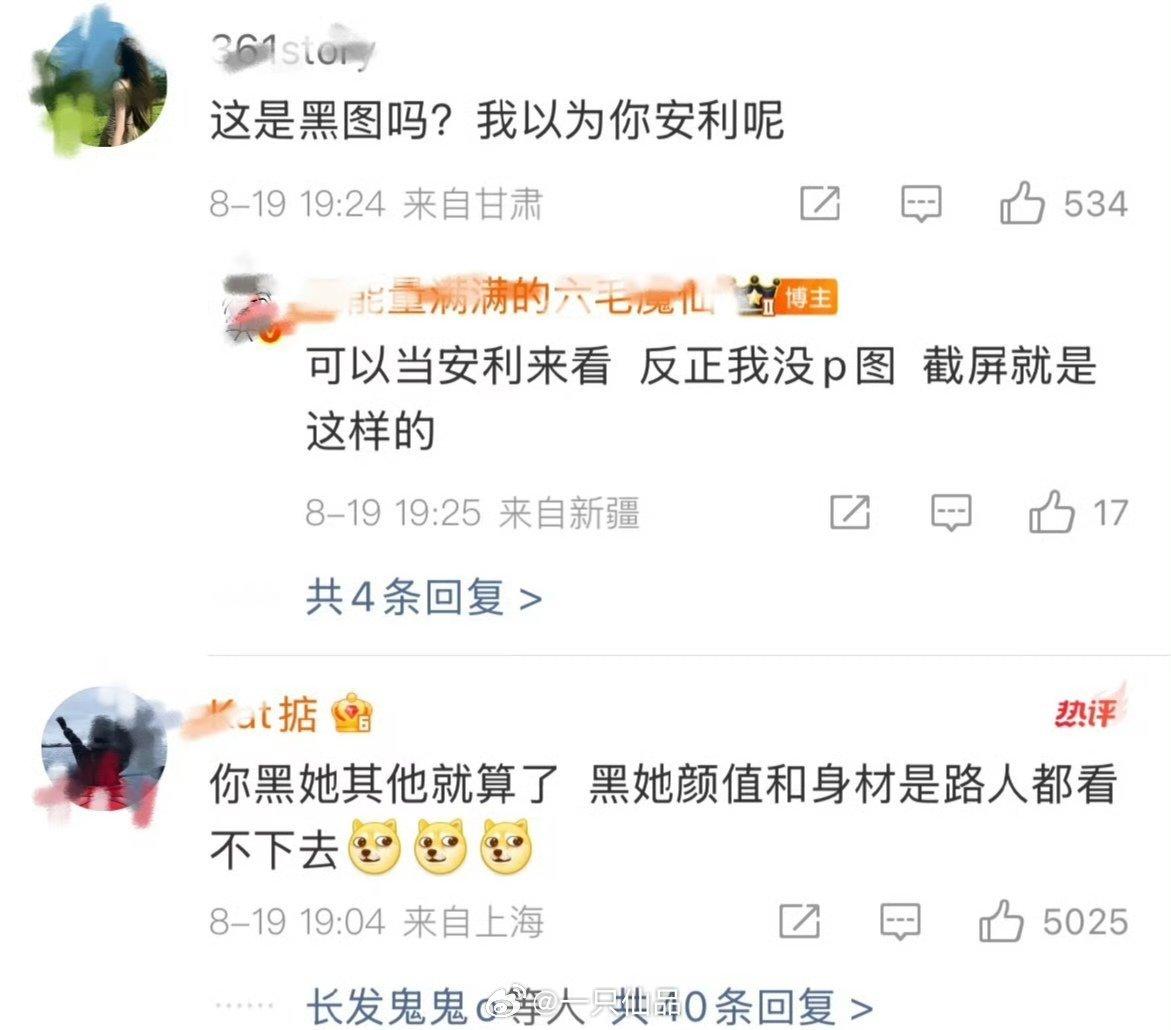
Task: Click the crown membership badge beside Kat掂
Action: 352,713
